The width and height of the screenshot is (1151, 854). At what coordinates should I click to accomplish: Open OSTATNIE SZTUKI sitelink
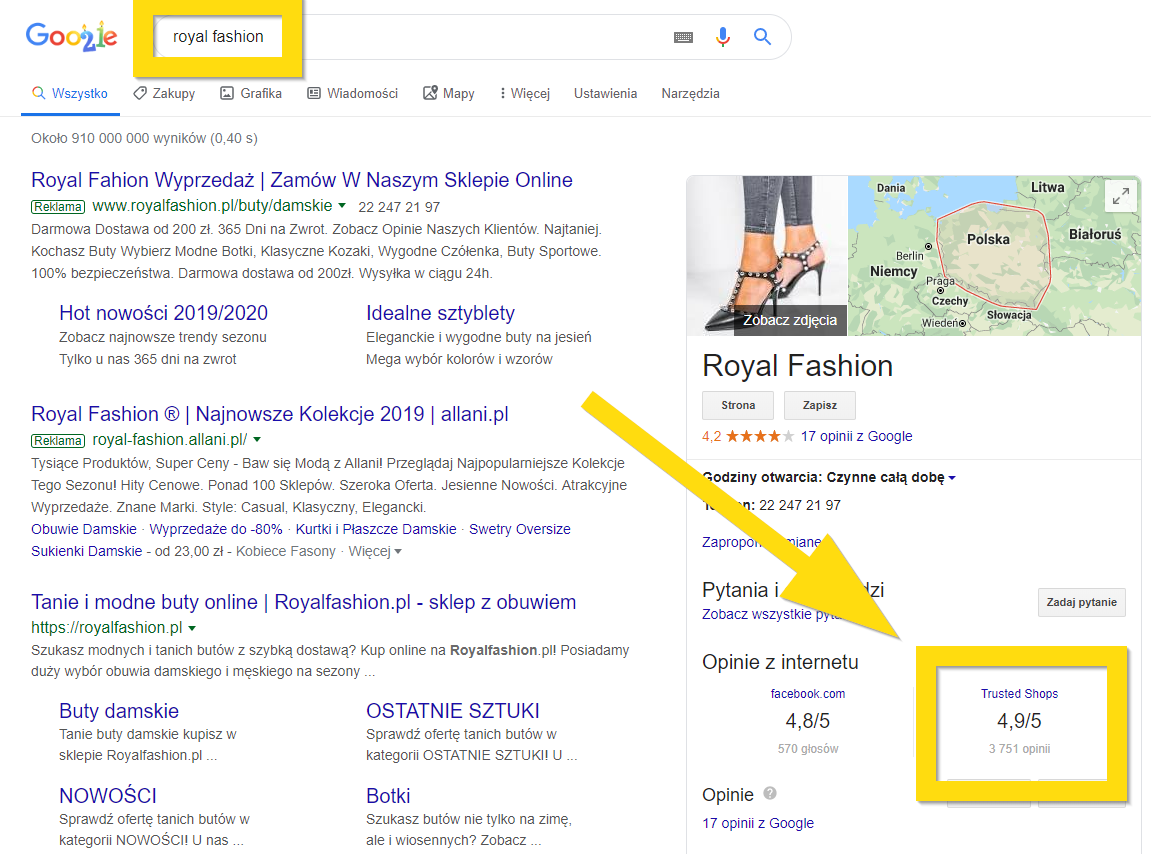453,711
